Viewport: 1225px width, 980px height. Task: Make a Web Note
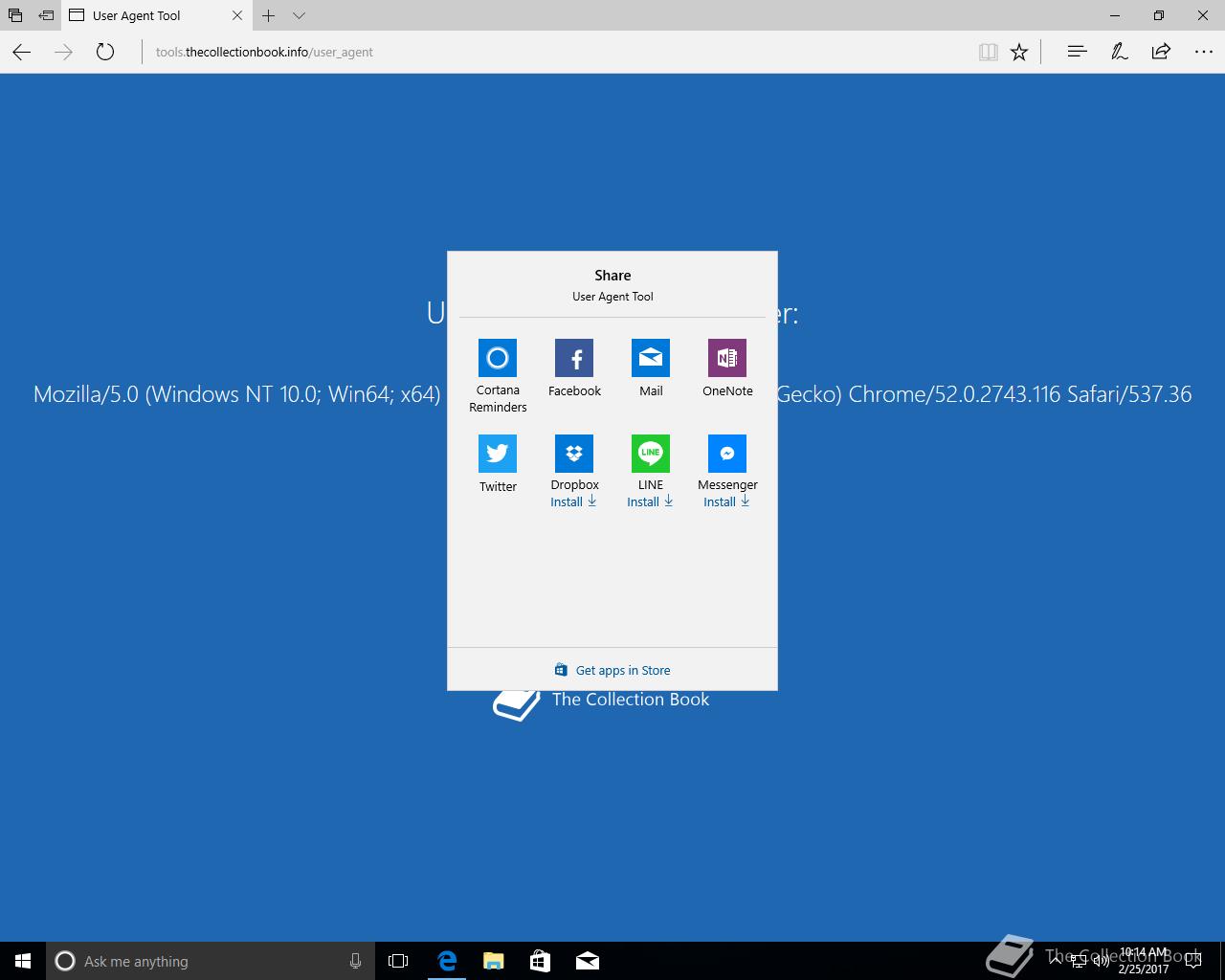[x=1119, y=52]
